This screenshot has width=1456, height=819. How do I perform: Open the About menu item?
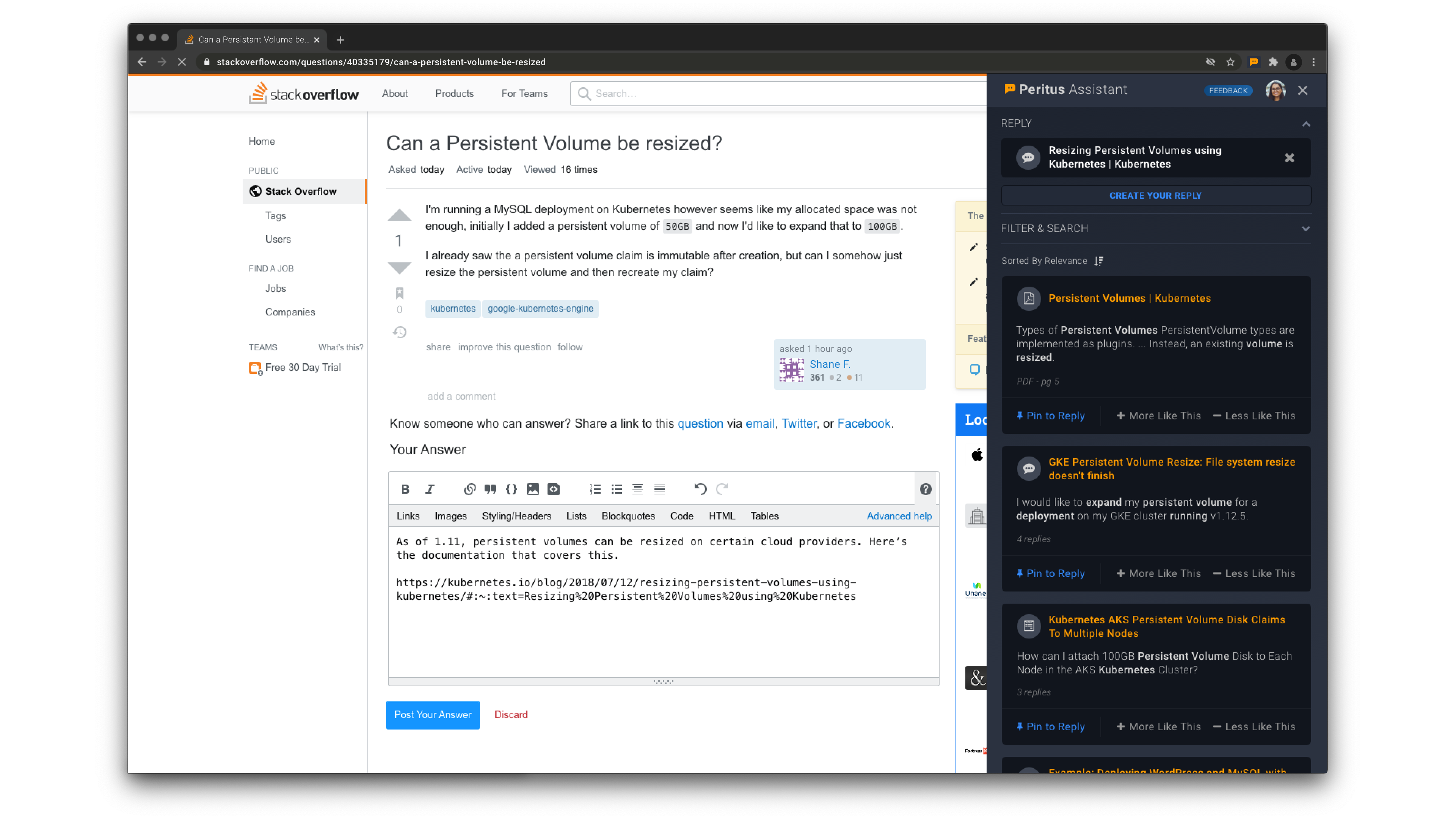coord(394,94)
